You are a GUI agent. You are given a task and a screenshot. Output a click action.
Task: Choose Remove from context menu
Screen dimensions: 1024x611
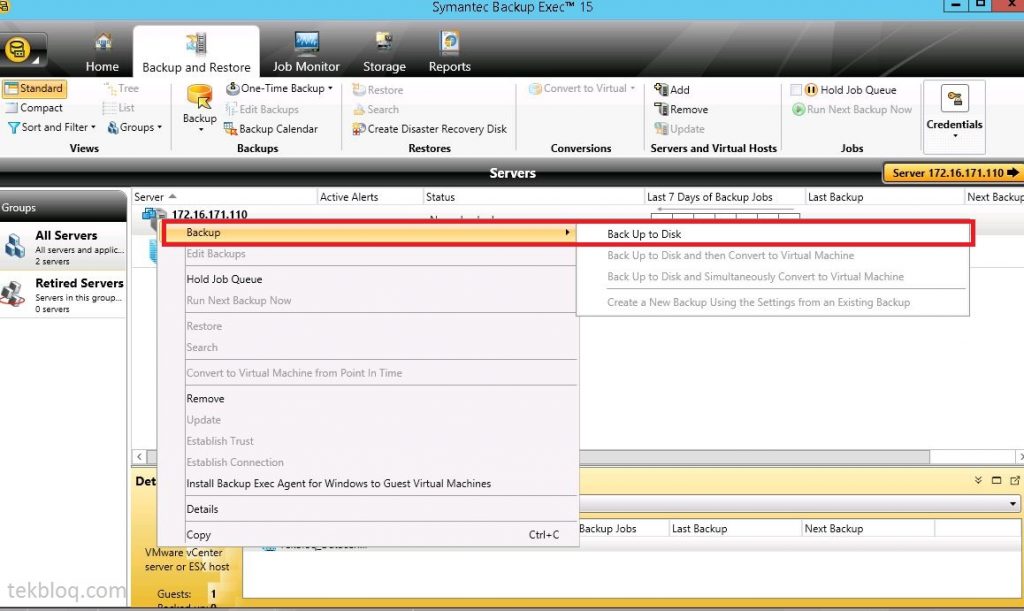[x=205, y=399]
